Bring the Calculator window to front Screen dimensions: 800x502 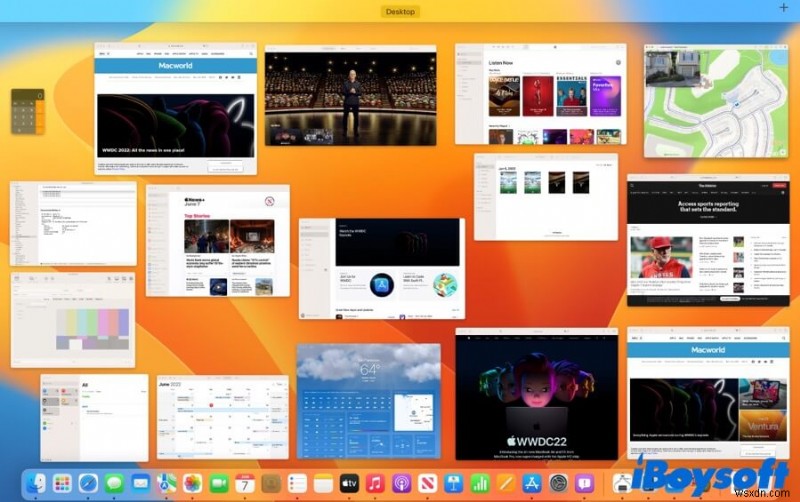pos(28,111)
